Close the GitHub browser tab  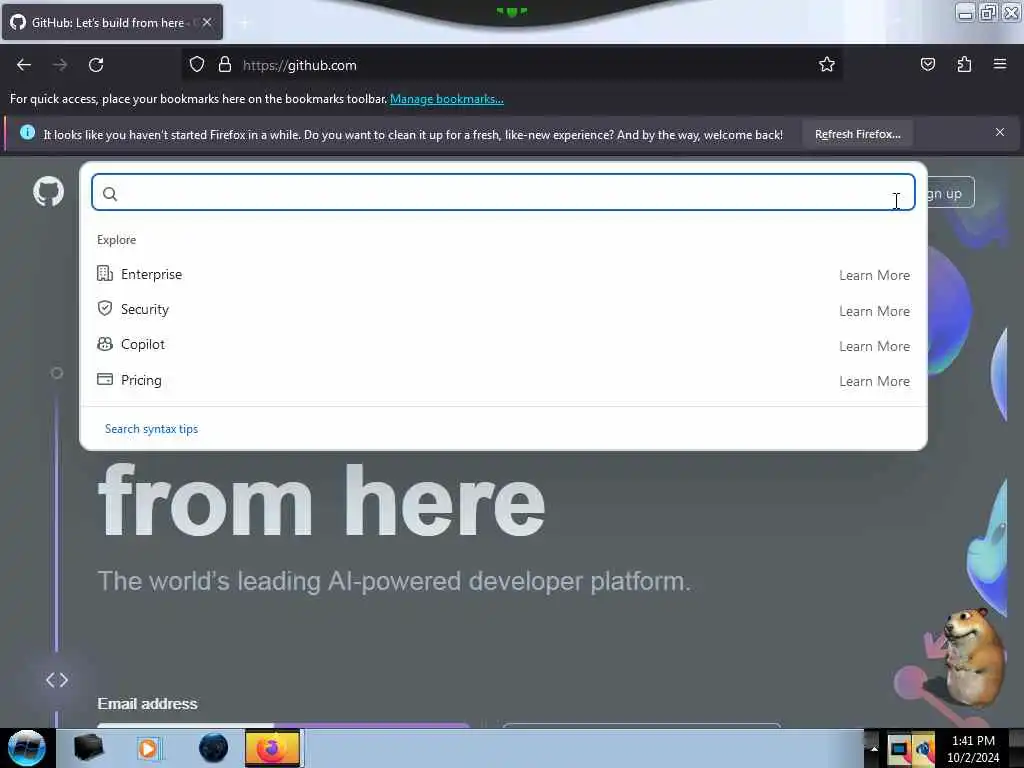[x=206, y=22]
